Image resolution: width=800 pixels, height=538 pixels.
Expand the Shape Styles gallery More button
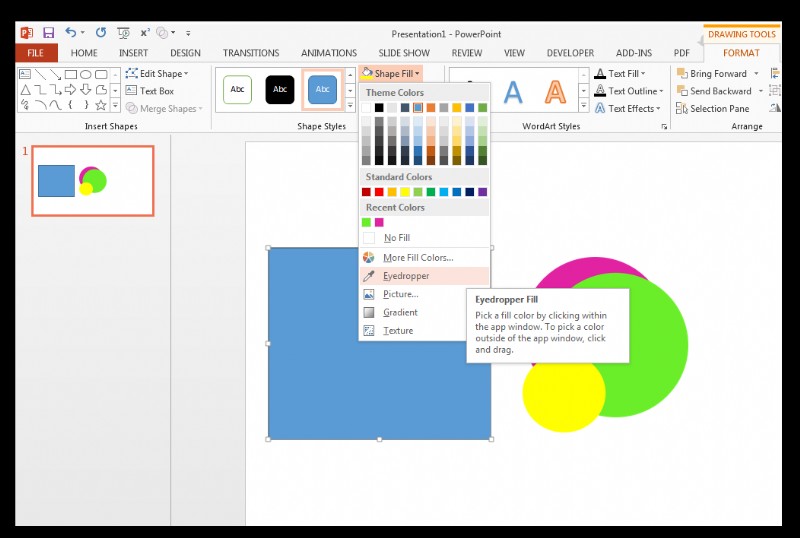[350, 106]
